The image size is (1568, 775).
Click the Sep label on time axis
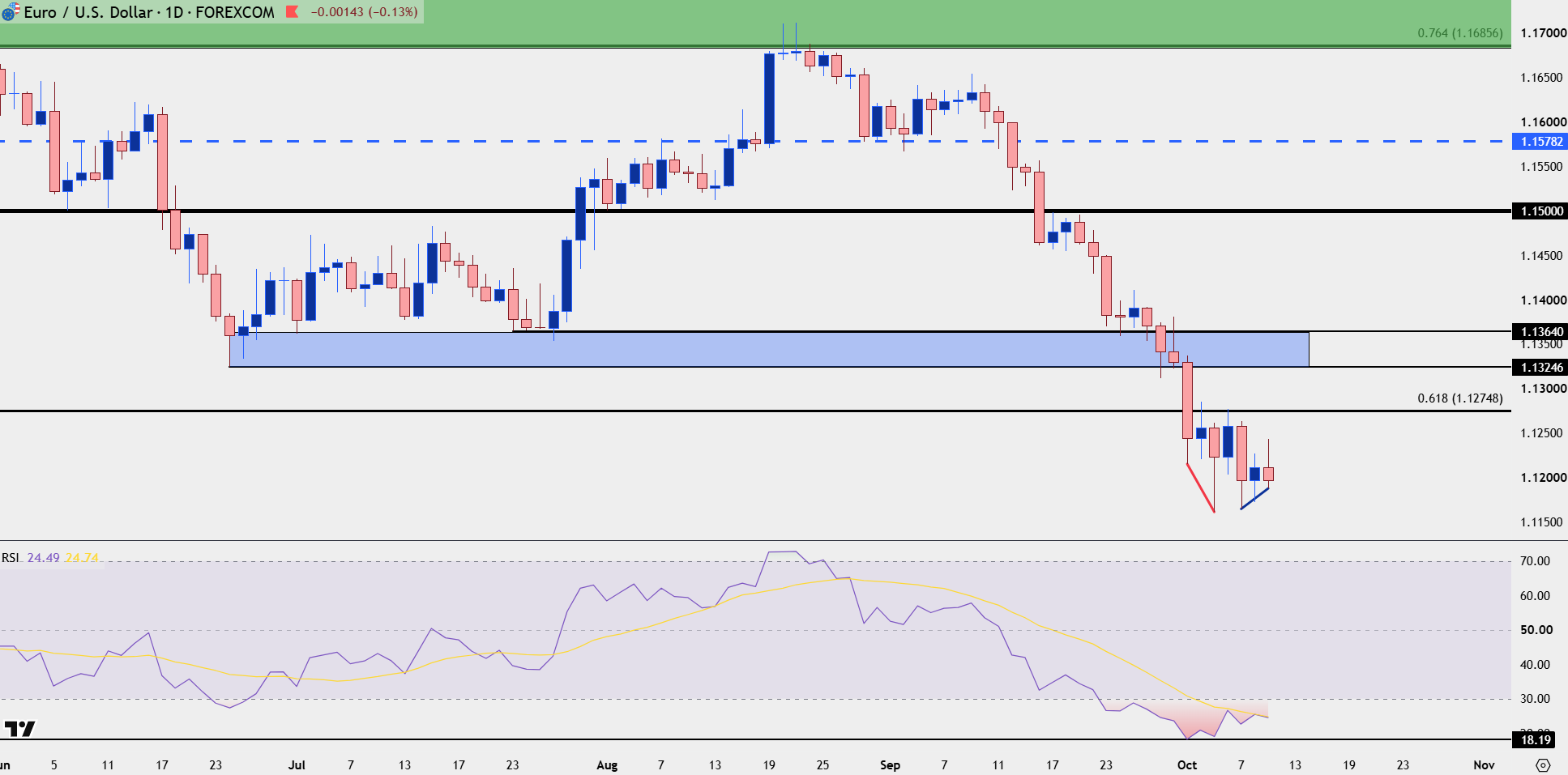(x=890, y=764)
